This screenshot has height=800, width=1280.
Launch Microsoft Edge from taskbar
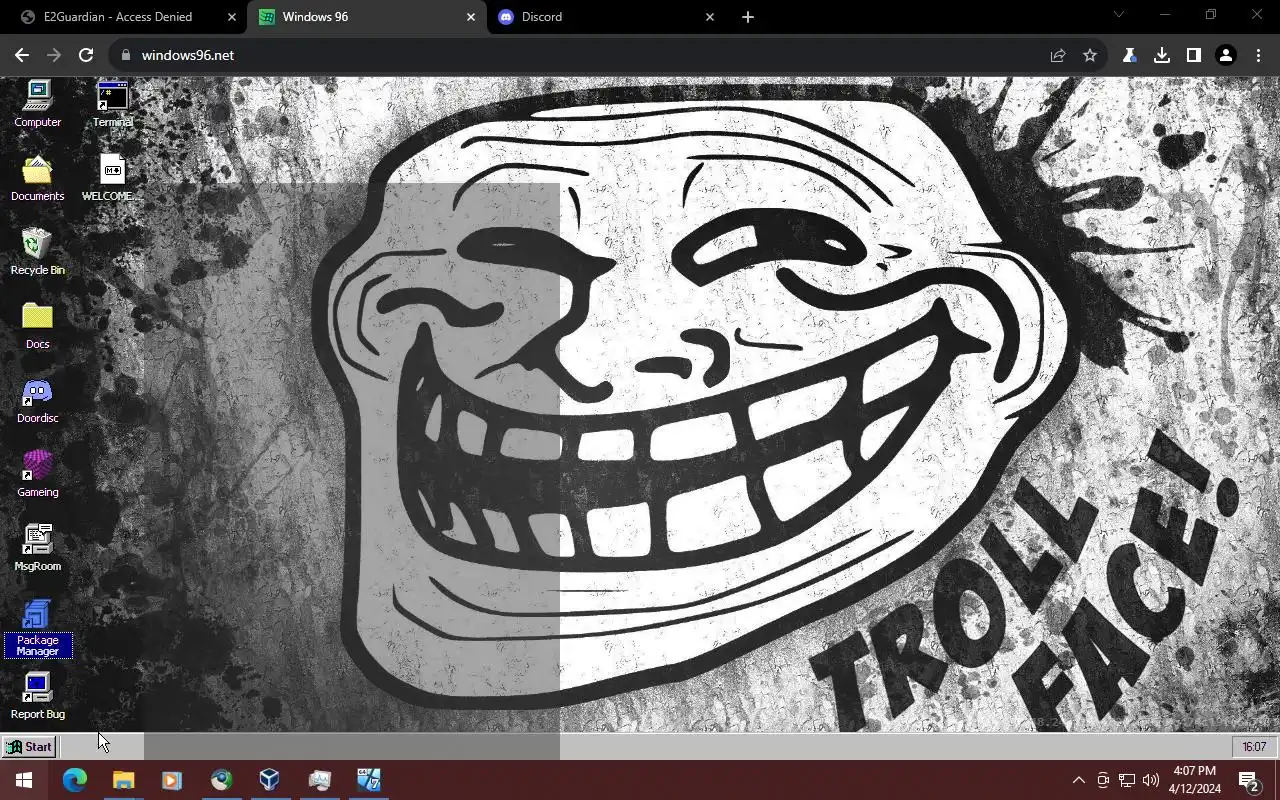[75, 780]
